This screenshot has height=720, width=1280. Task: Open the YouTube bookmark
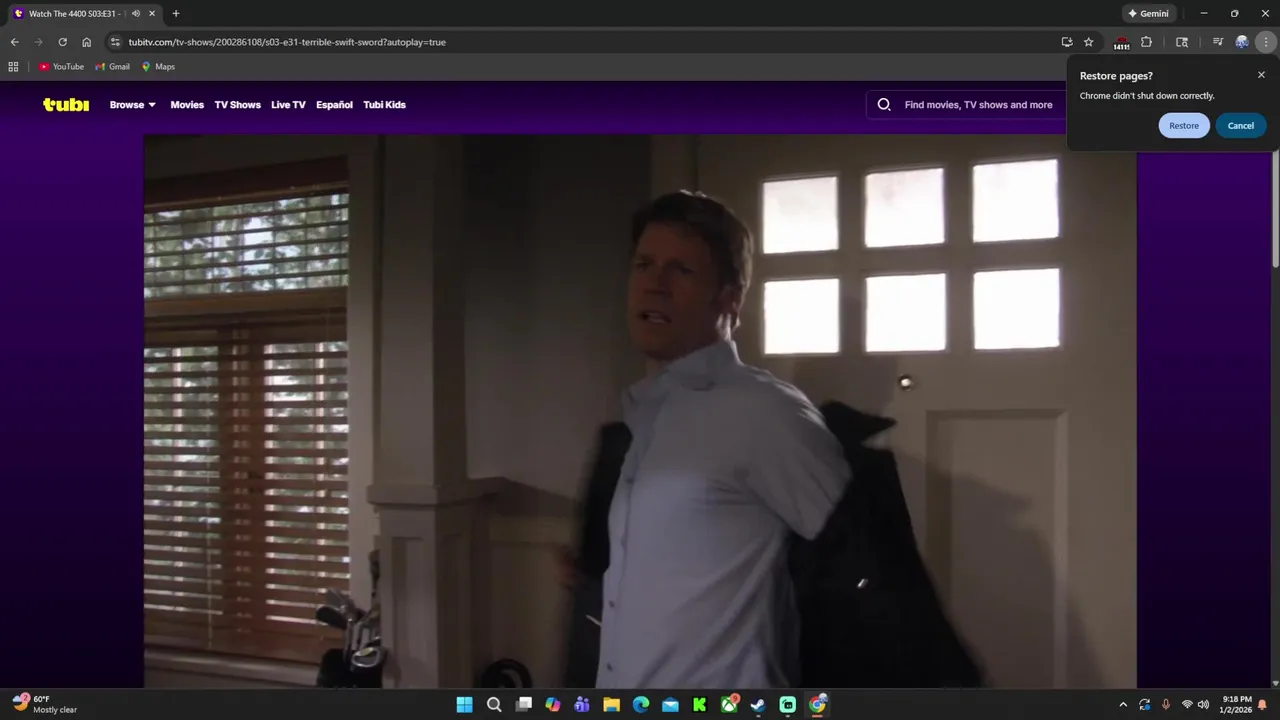pos(62,67)
